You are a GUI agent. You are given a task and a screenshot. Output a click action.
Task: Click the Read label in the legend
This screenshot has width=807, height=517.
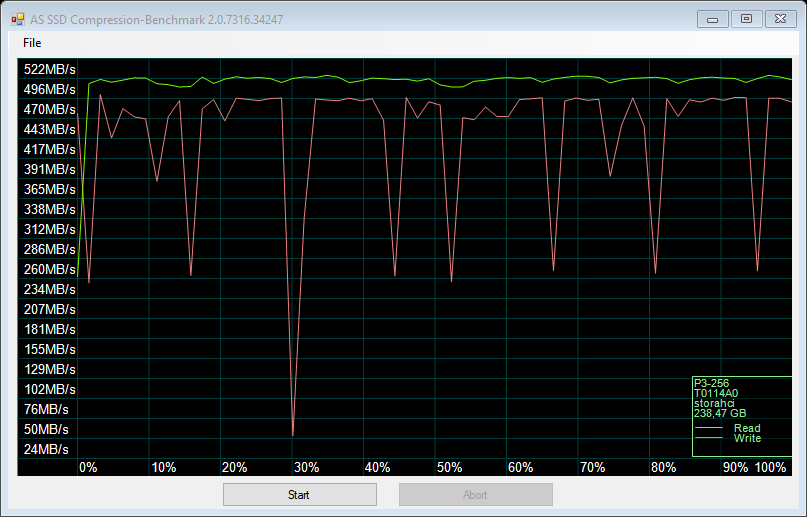[746, 428]
